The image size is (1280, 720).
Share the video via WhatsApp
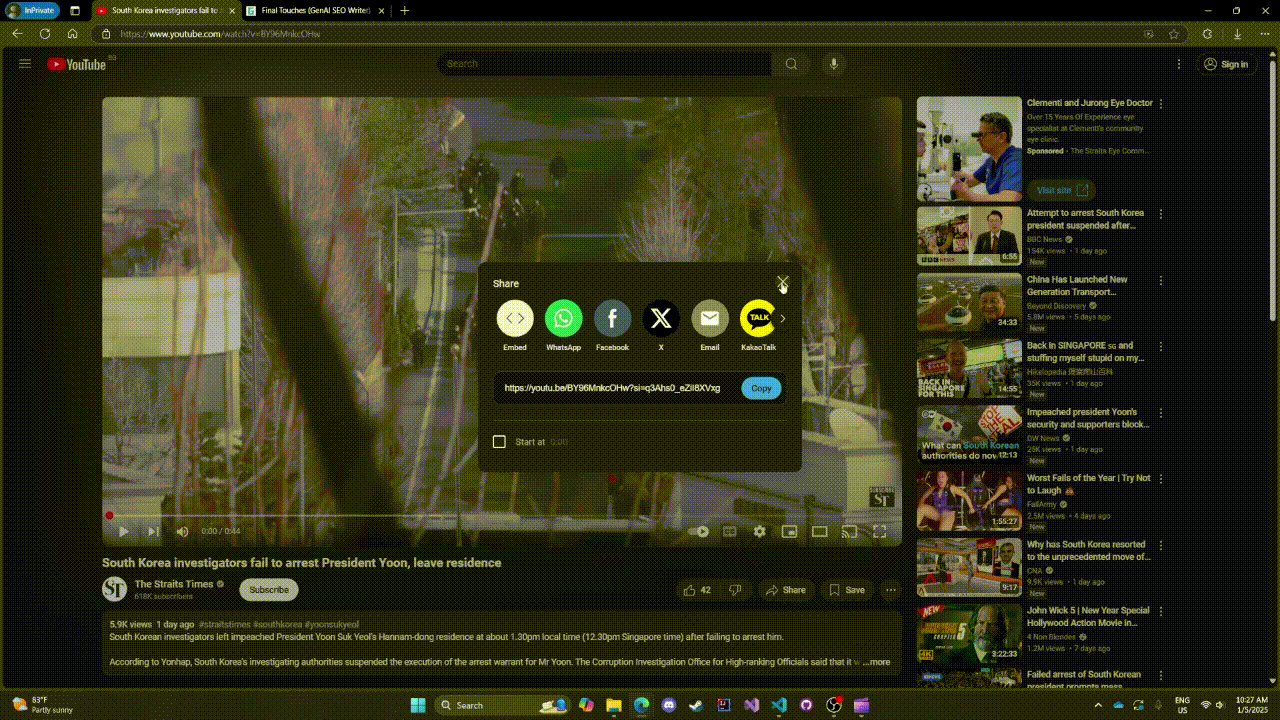(563, 317)
